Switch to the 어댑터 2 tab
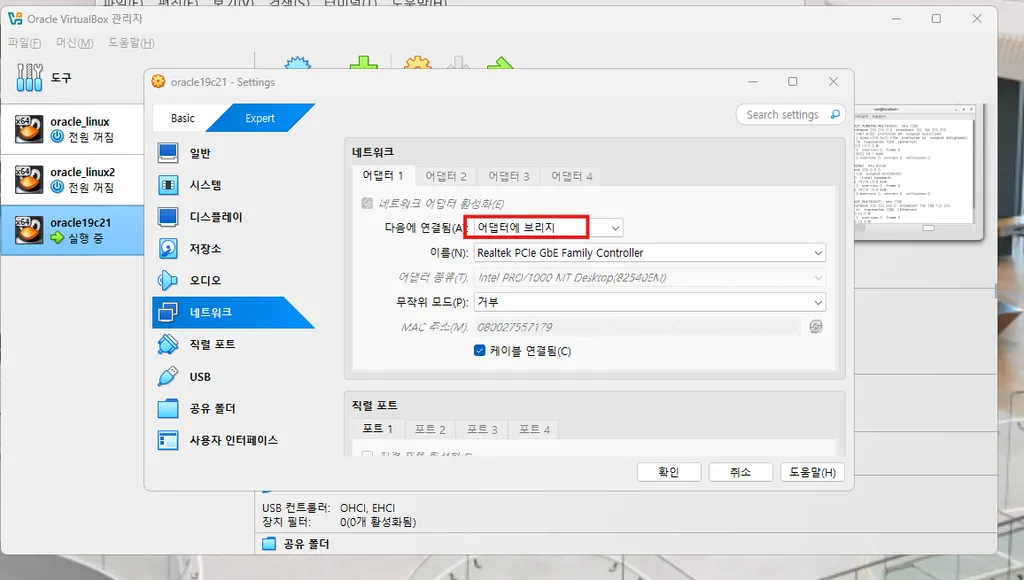The height and width of the screenshot is (580, 1024). (446, 176)
